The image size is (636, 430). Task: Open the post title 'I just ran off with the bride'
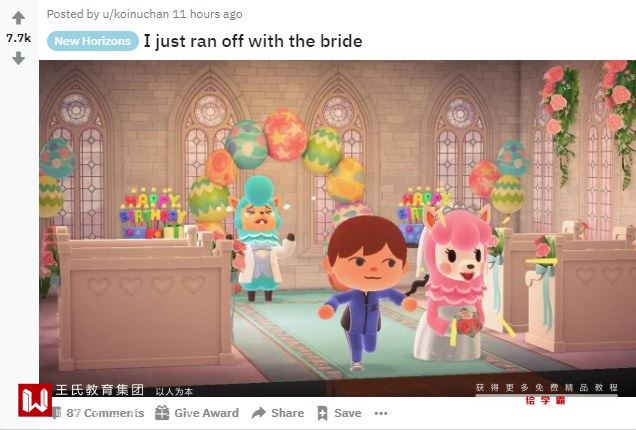click(253, 41)
